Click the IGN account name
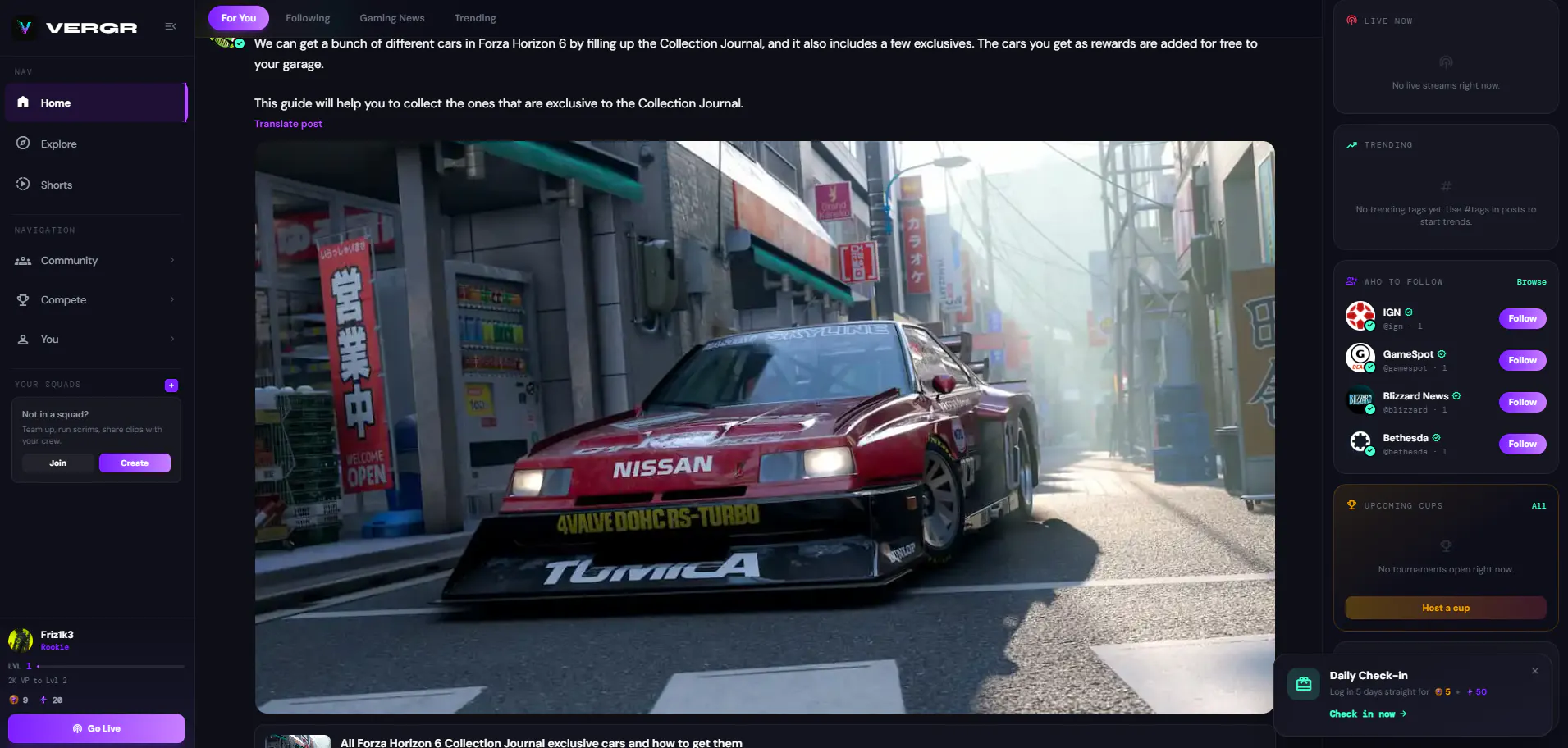1568x748 pixels. tap(1392, 312)
